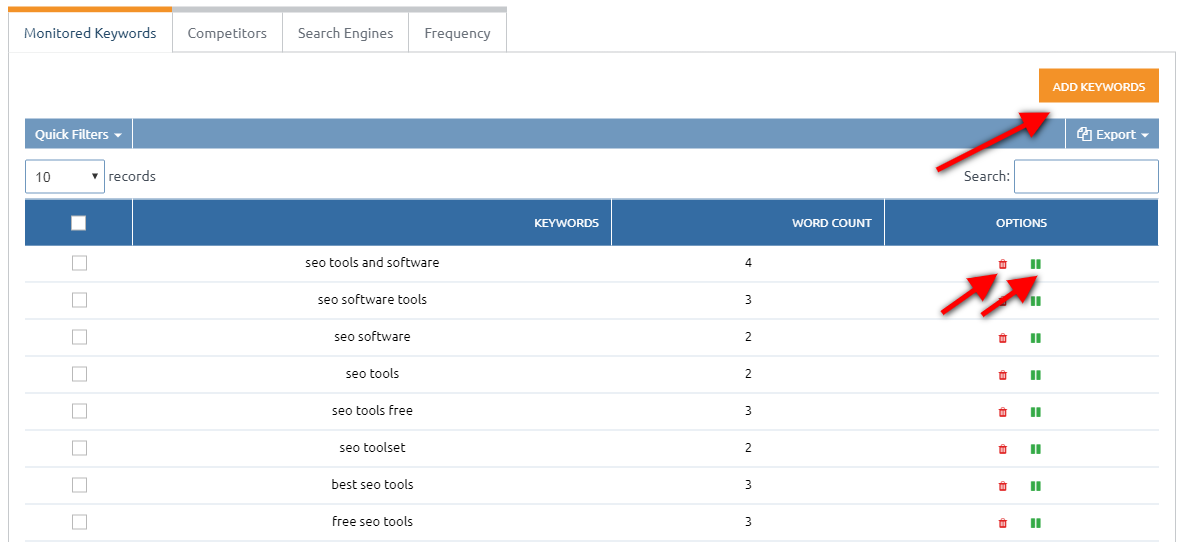Delete the 'seo tools' keyword
This screenshot has width=1186, height=542.
[x=1003, y=375]
